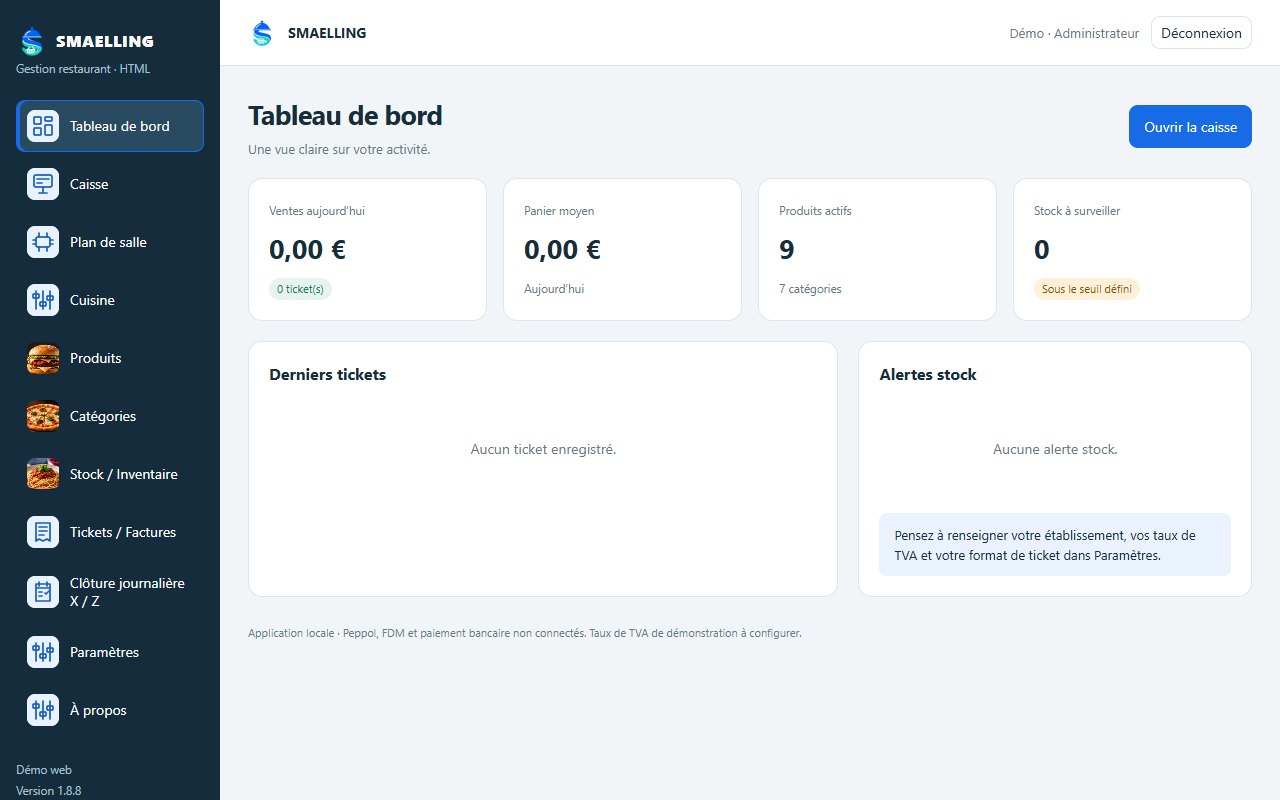The width and height of the screenshot is (1280, 800).
Task: Click the Cuisine sliders icon
Action: pos(43,300)
